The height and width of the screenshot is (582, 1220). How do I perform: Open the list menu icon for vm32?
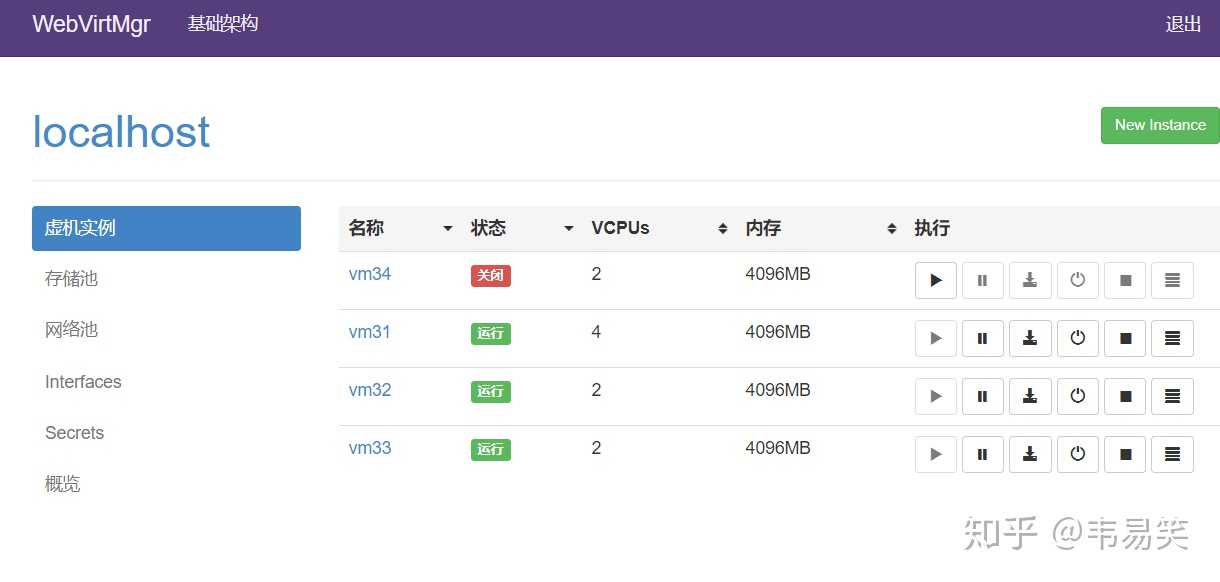point(1172,397)
